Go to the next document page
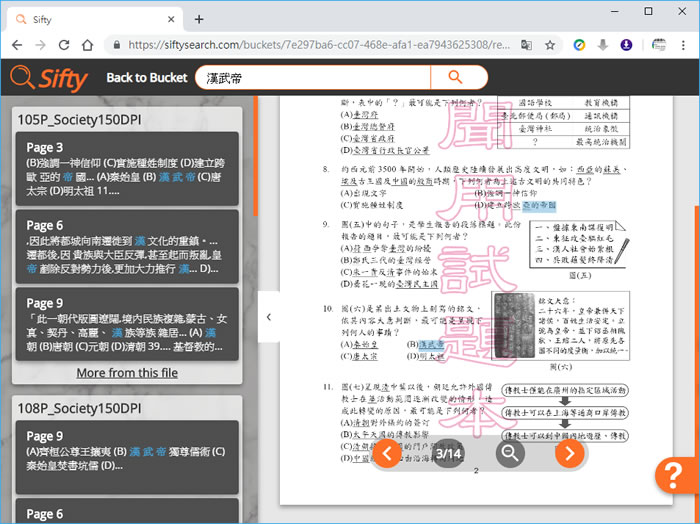Image resolution: width=700 pixels, height=524 pixels. (569, 453)
